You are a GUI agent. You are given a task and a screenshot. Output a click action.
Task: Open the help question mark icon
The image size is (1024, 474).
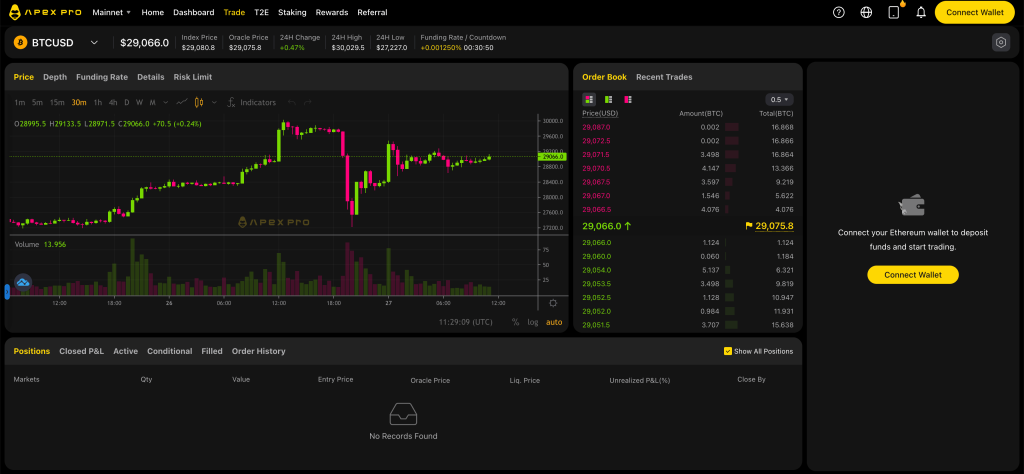pos(839,12)
